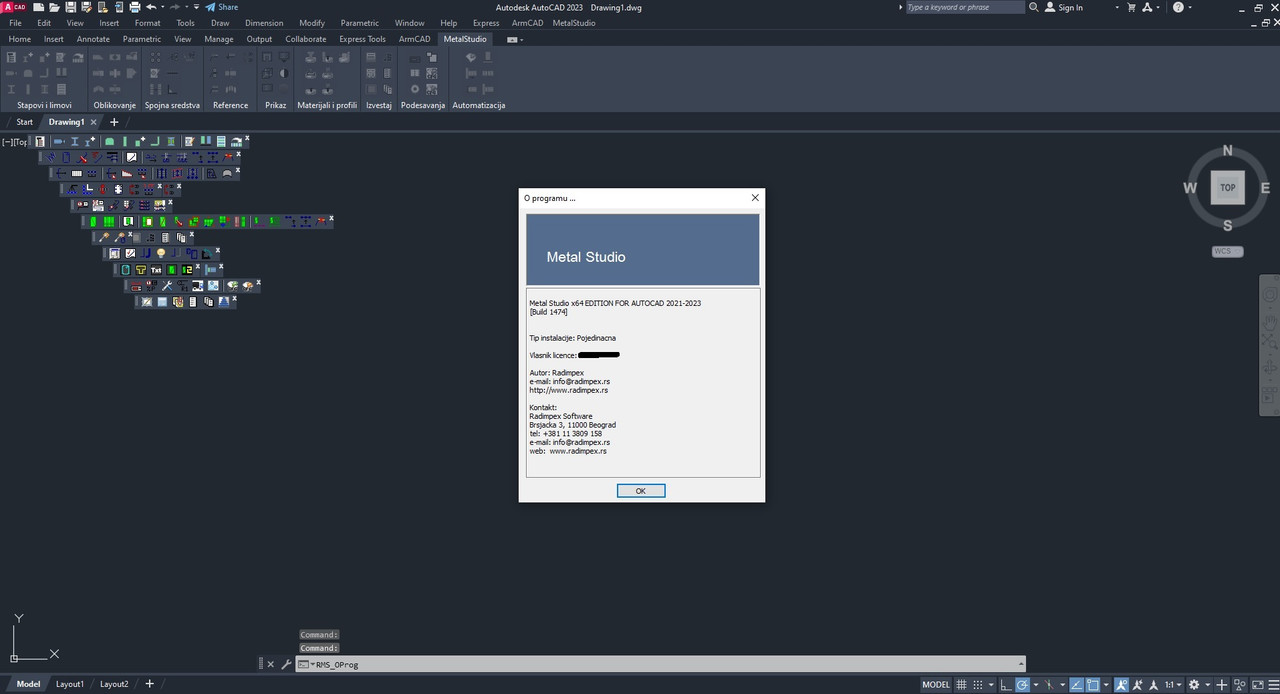Click the viewport [-] controls label

pos(8,142)
